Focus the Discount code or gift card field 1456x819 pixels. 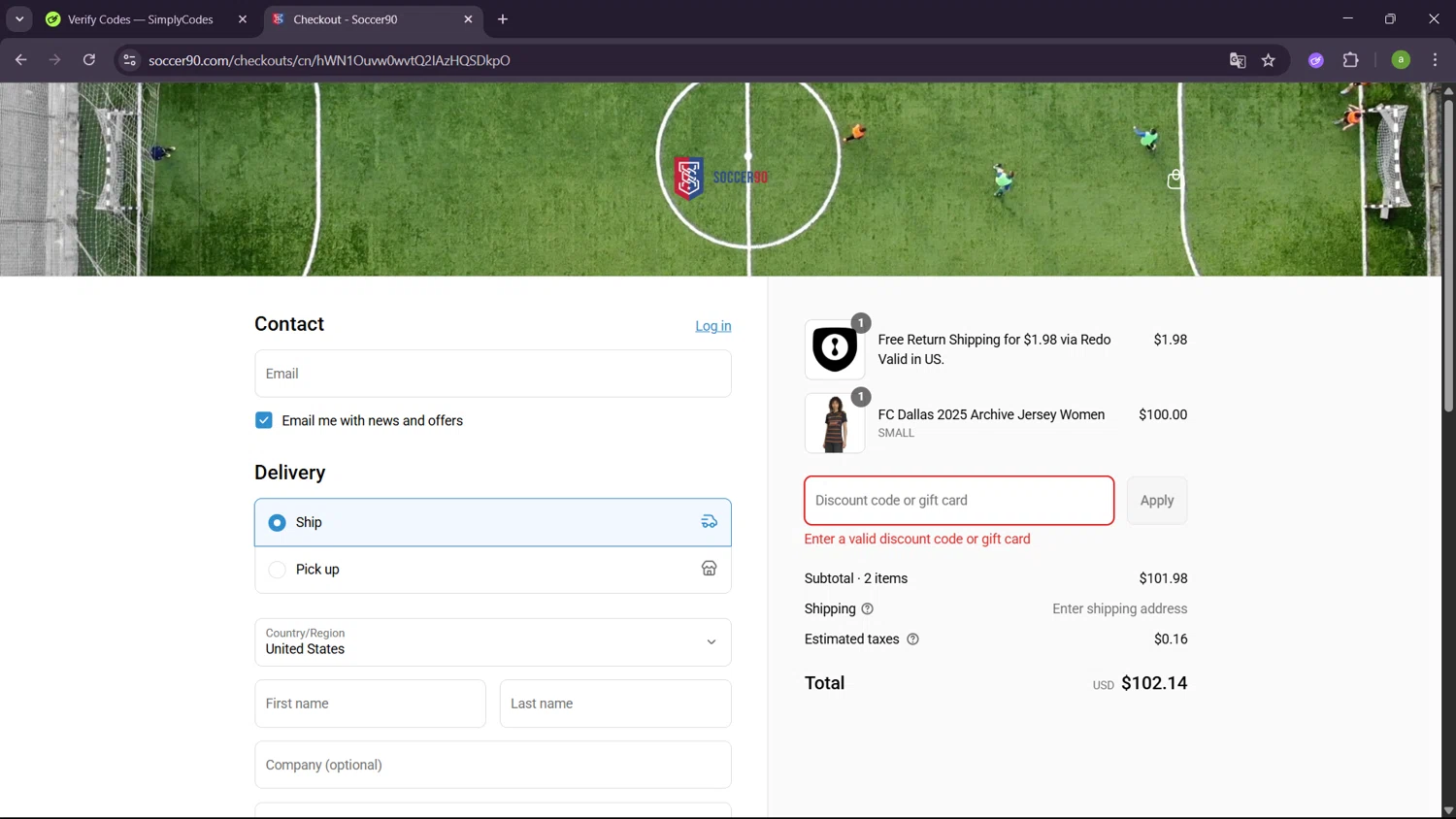[959, 501]
